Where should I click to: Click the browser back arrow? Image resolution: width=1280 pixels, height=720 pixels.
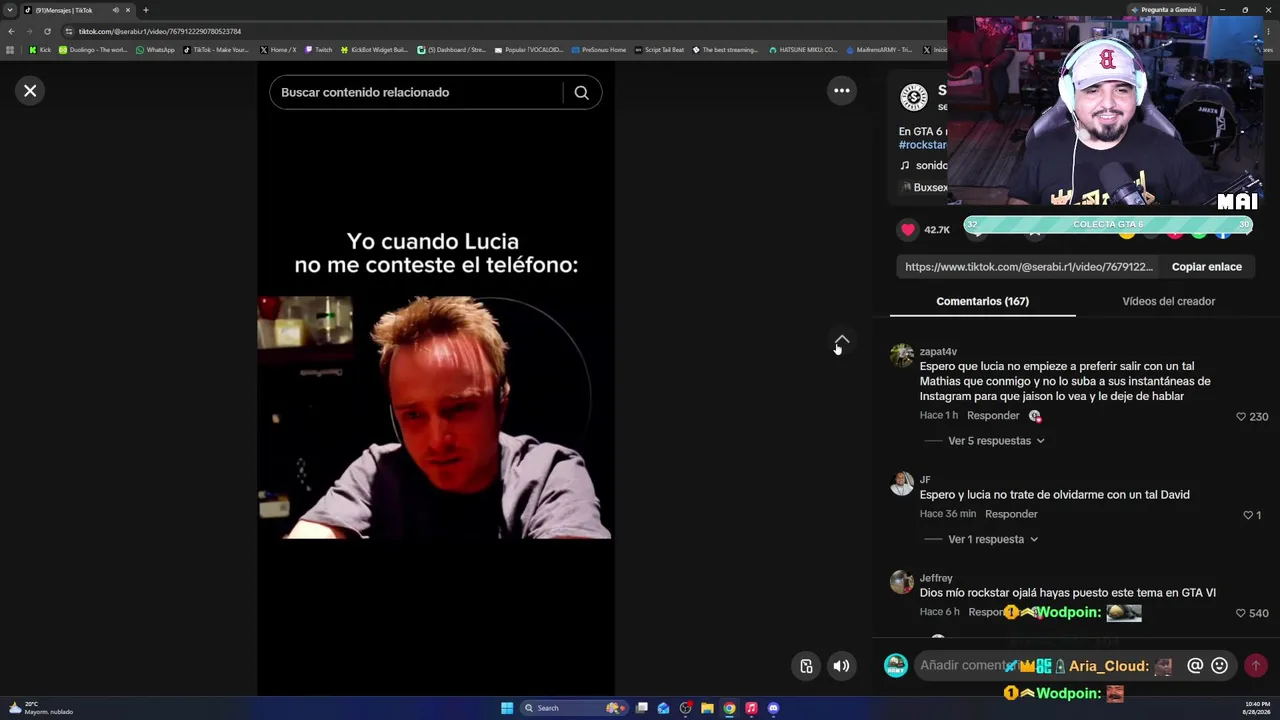click(11, 31)
